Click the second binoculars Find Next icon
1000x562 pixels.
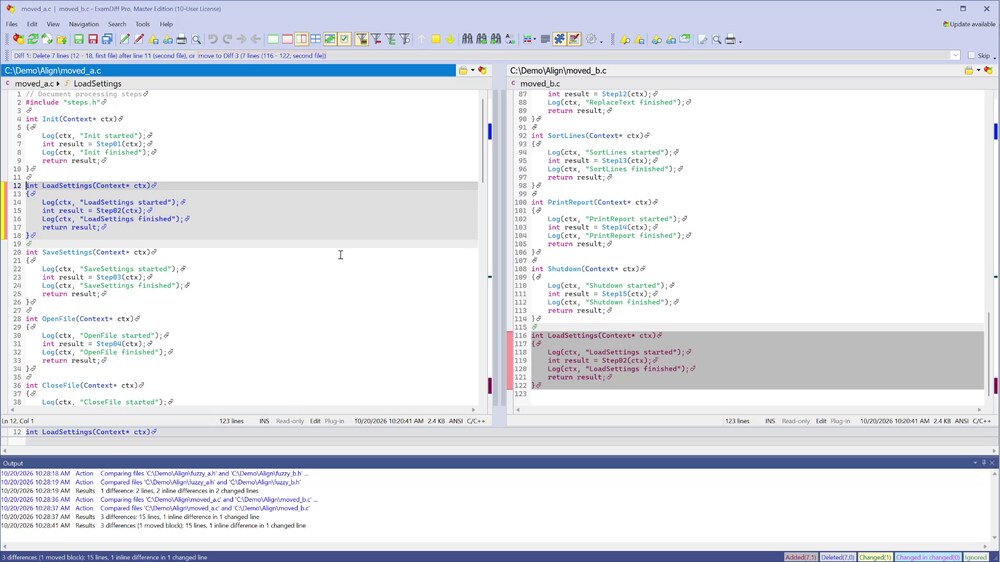click(482, 40)
